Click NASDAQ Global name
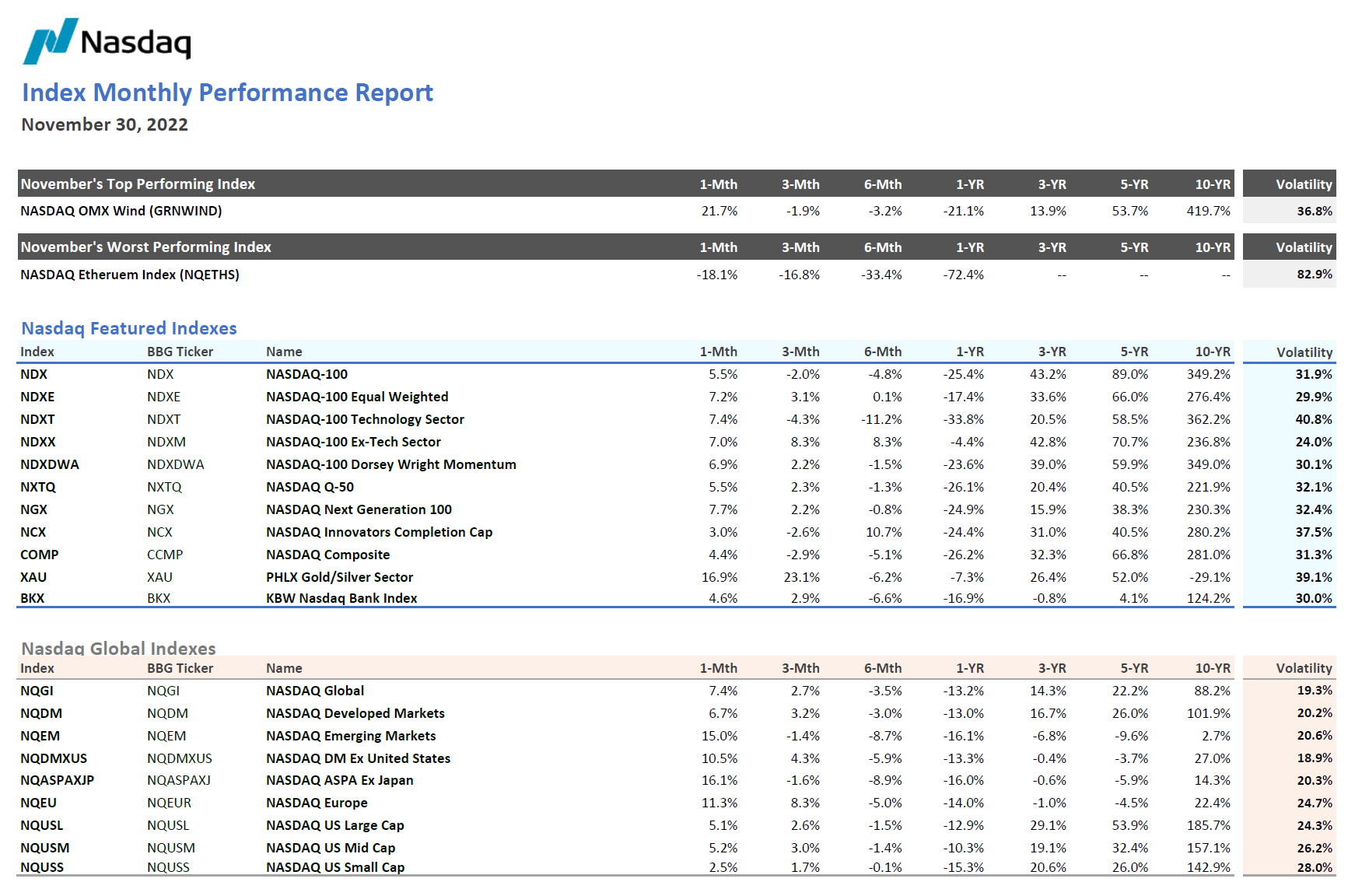The image size is (1355, 896). pos(315,691)
